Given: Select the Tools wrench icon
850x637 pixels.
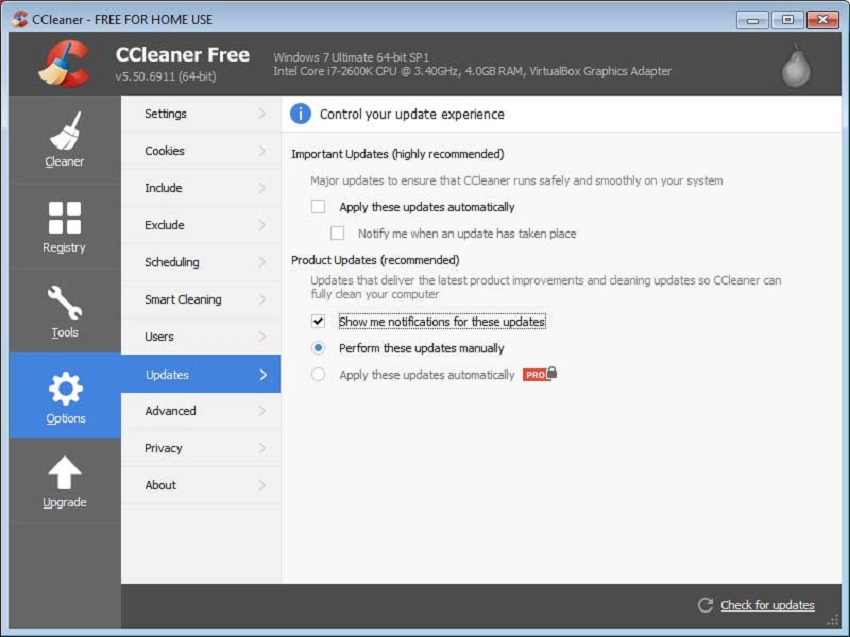Looking at the screenshot, I should pos(65,303).
